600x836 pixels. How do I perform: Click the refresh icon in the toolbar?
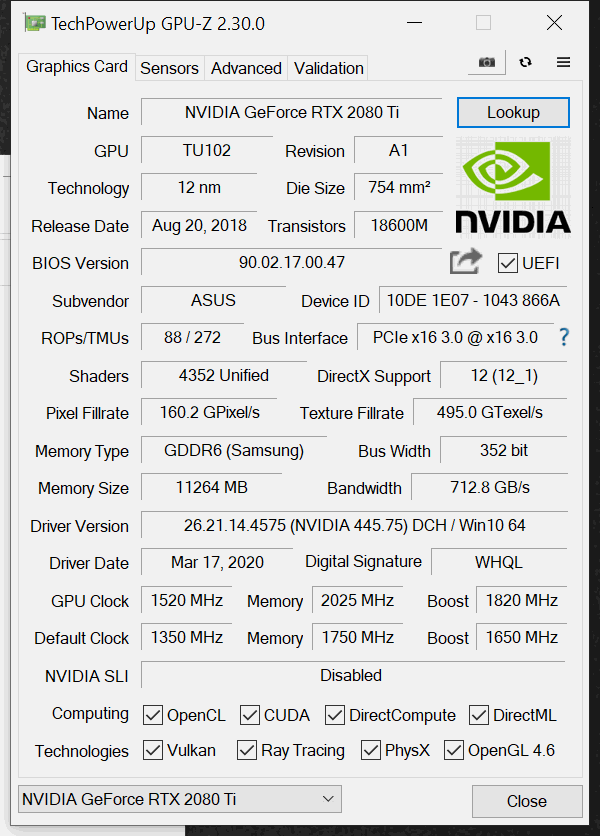[525, 62]
